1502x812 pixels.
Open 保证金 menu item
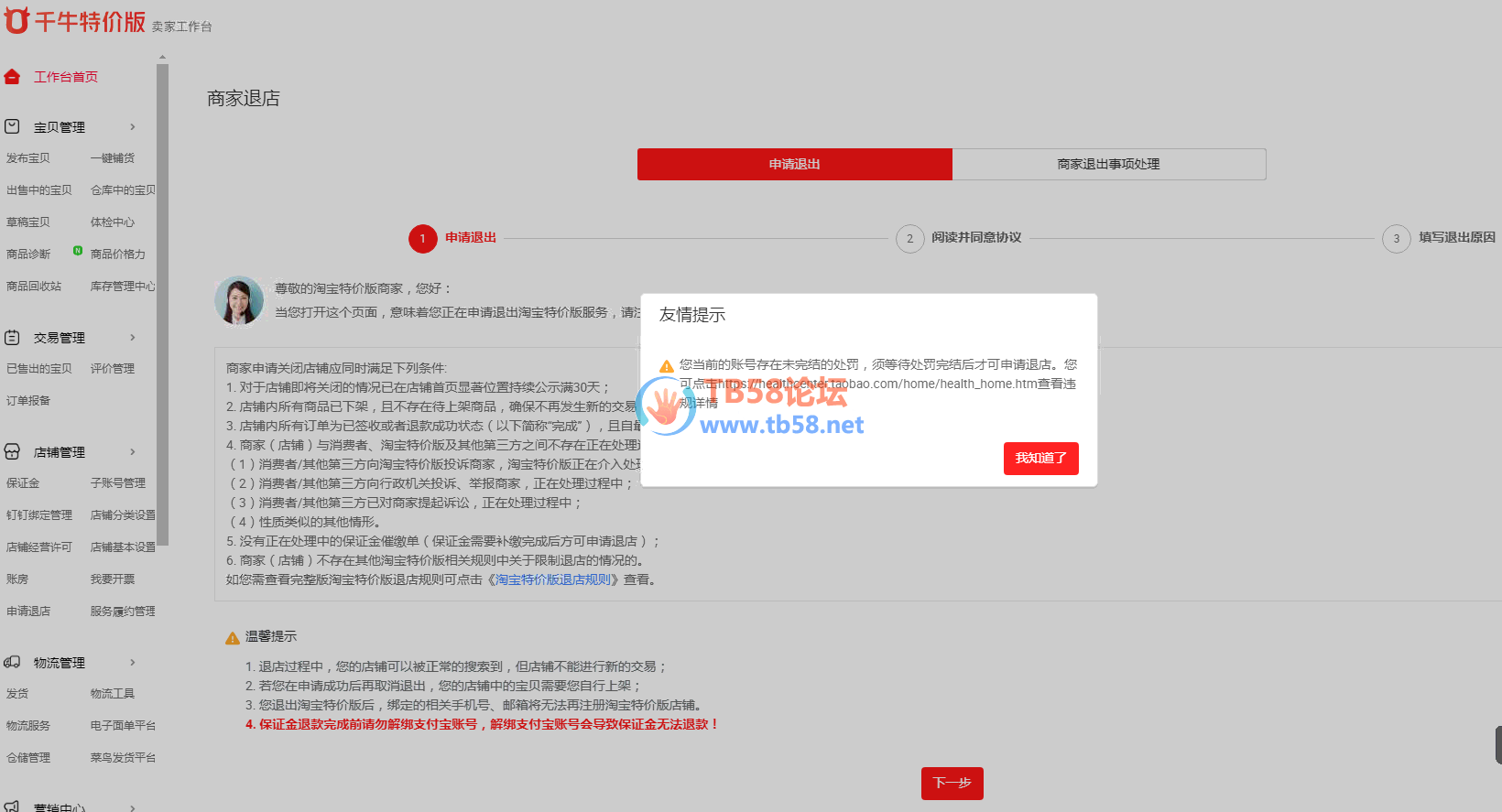point(23,483)
